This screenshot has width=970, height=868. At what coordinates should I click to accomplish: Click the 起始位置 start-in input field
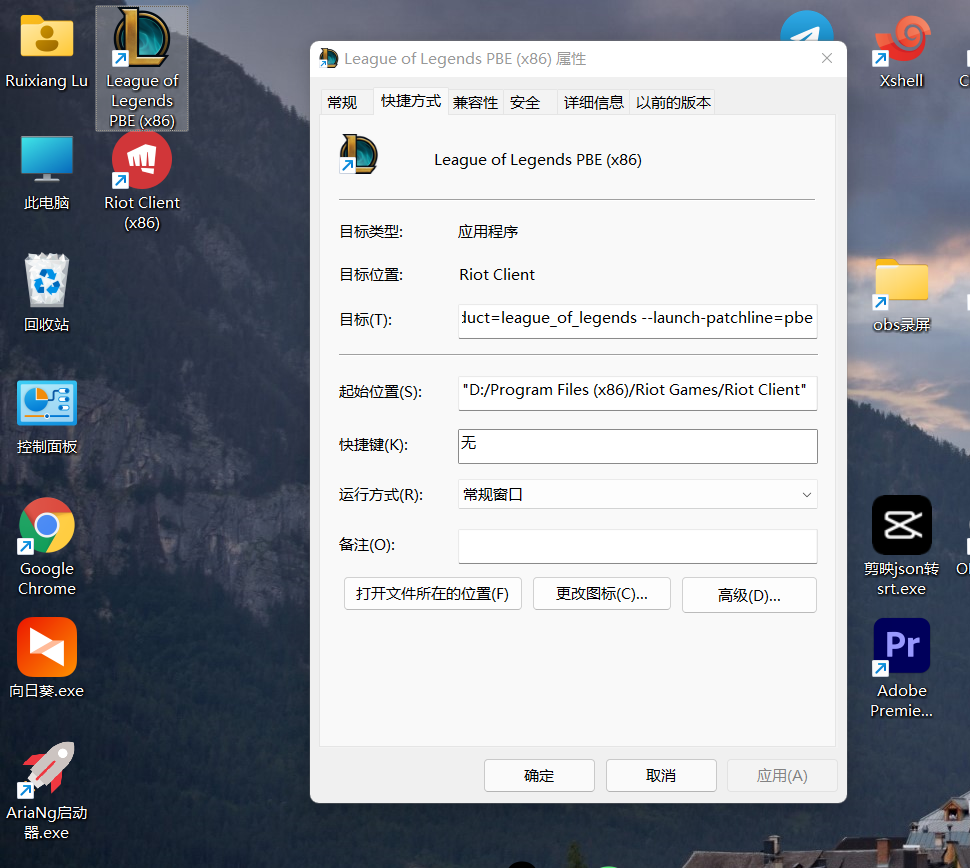(x=637, y=393)
